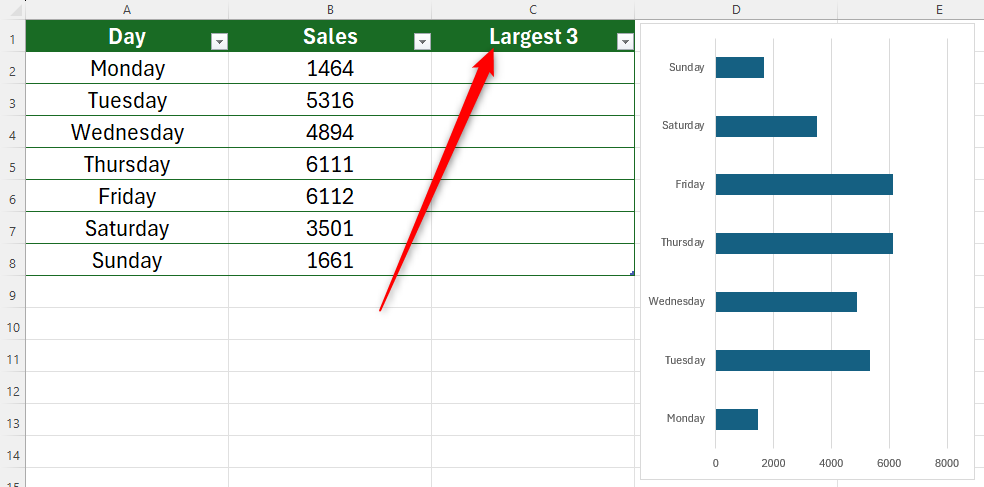984x487 pixels.
Task: Open the Sales column filter dropdown
Action: [422, 41]
